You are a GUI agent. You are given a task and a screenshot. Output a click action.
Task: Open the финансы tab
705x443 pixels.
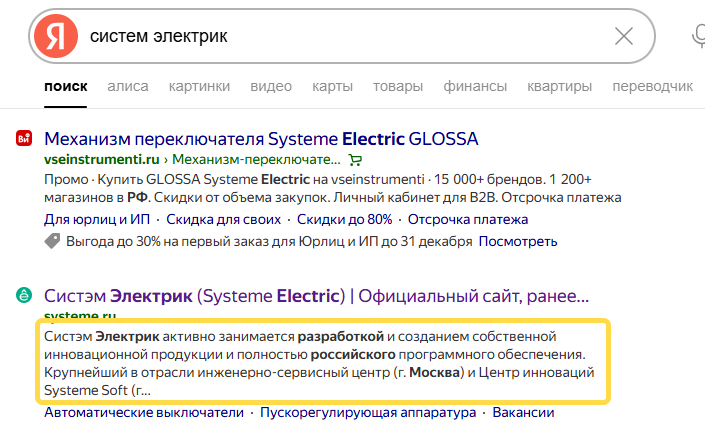[x=476, y=86]
